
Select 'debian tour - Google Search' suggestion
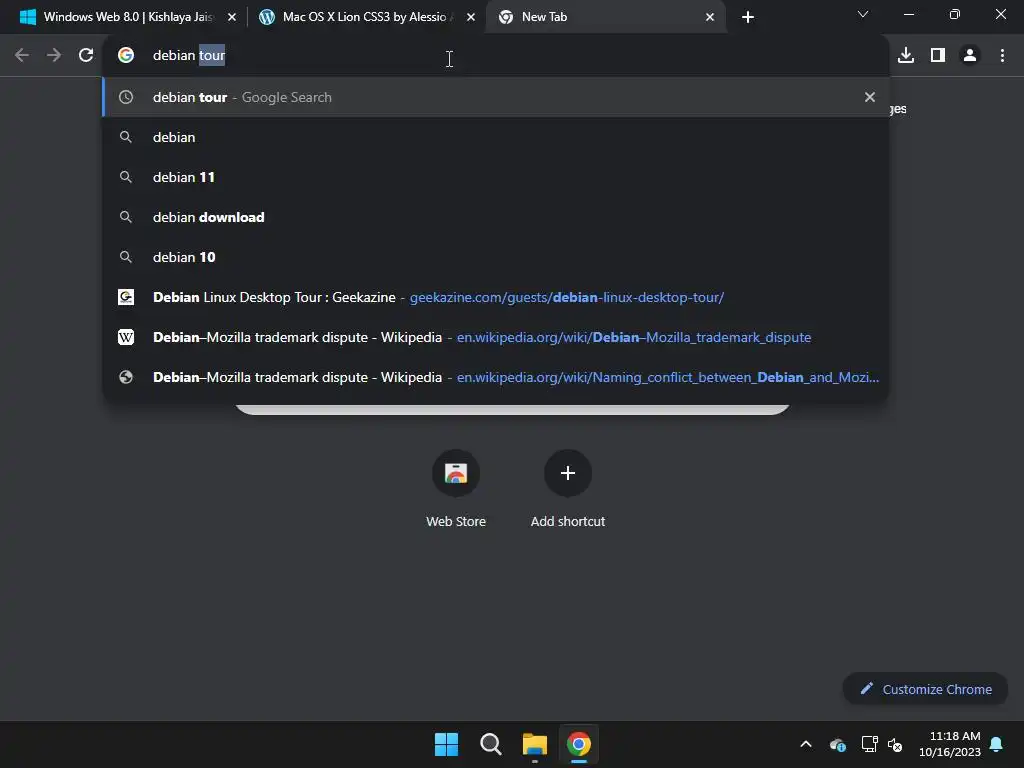click(496, 97)
